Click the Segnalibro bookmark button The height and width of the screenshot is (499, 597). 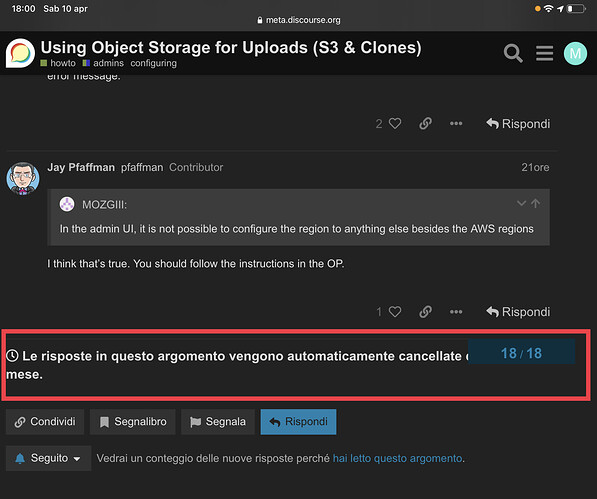(x=132, y=422)
